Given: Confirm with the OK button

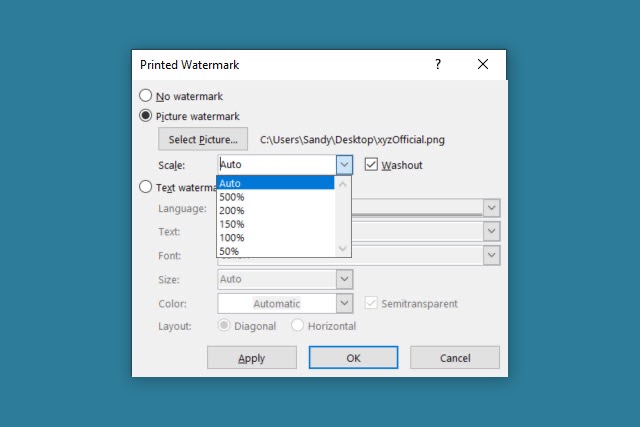Looking at the screenshot, I should pos(354,358).
